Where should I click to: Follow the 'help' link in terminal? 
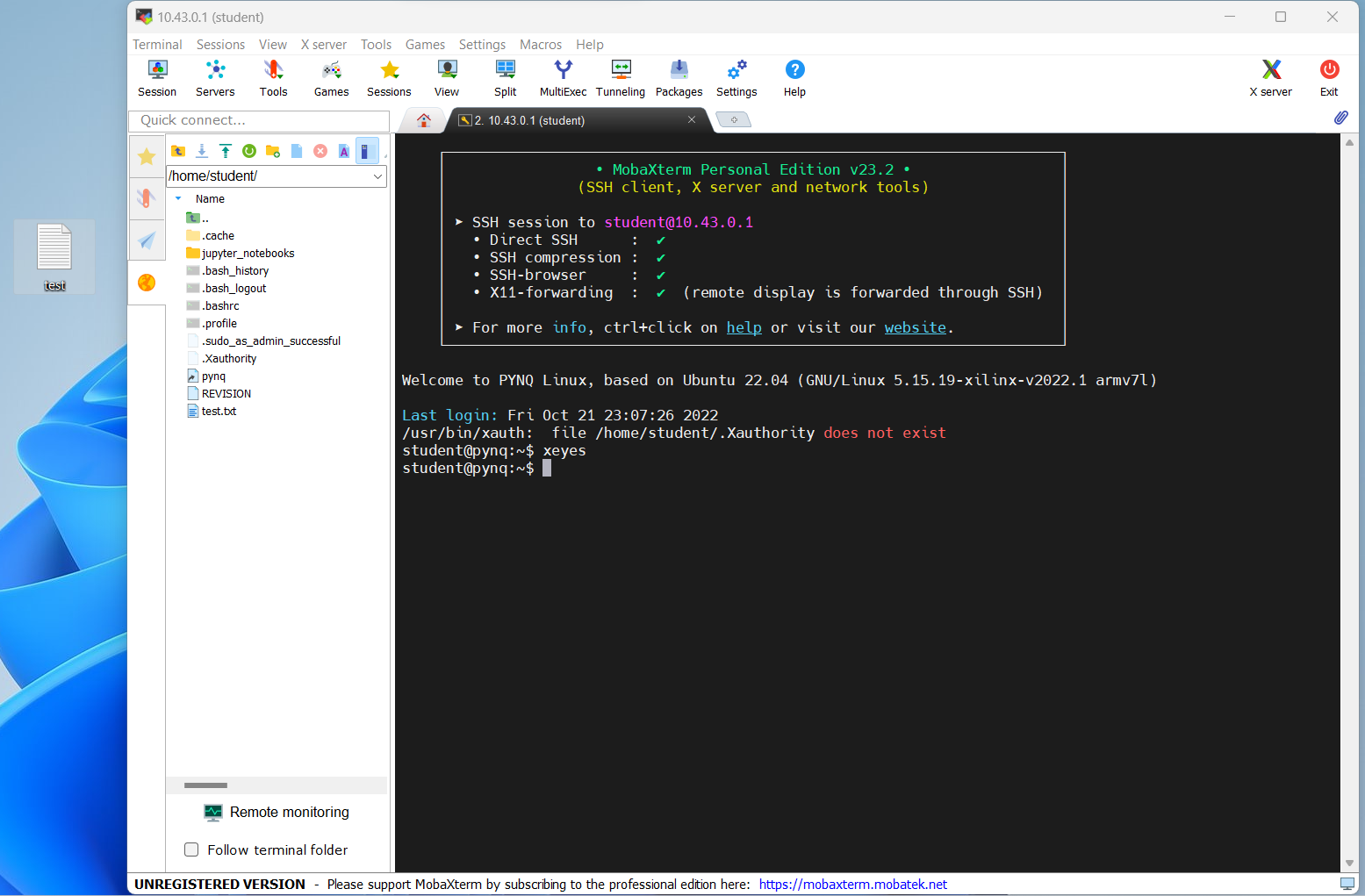[x=744, y=327]
